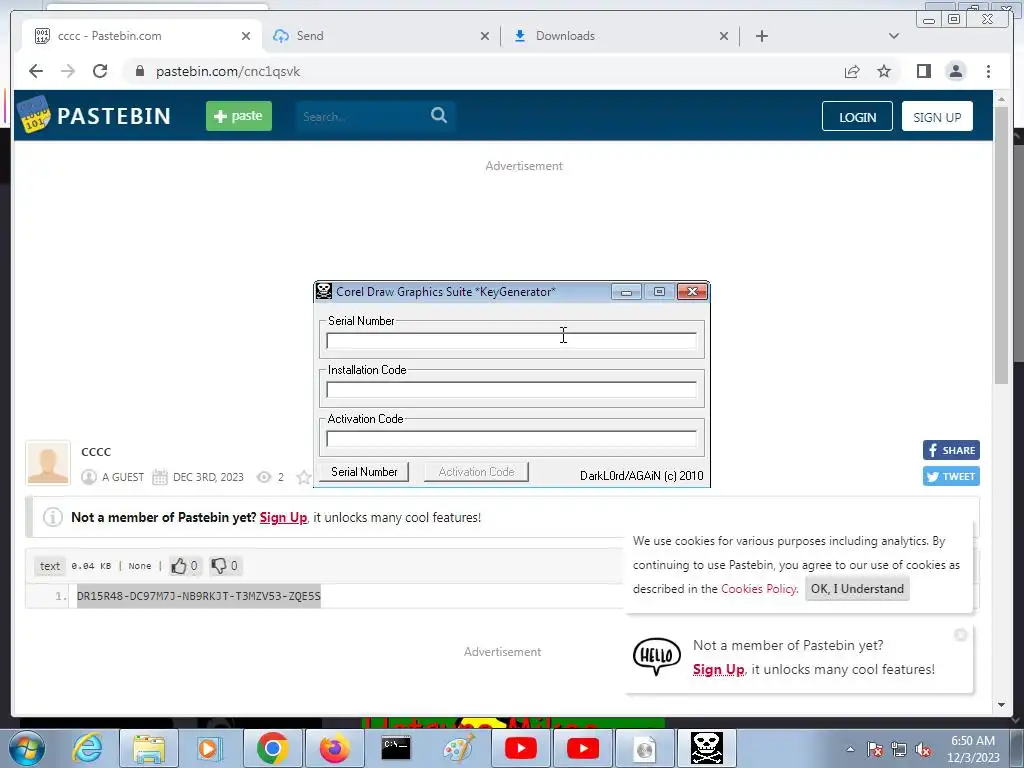Open the share page icon in address bar
1024x768 pixels.
852,71
